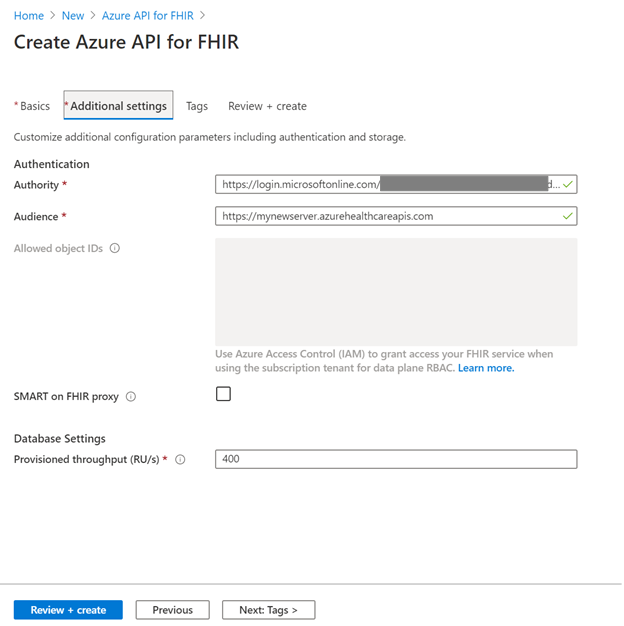Show info for SMART on FHIR proxy
This screenshot has width=624, height=626.
131,396
